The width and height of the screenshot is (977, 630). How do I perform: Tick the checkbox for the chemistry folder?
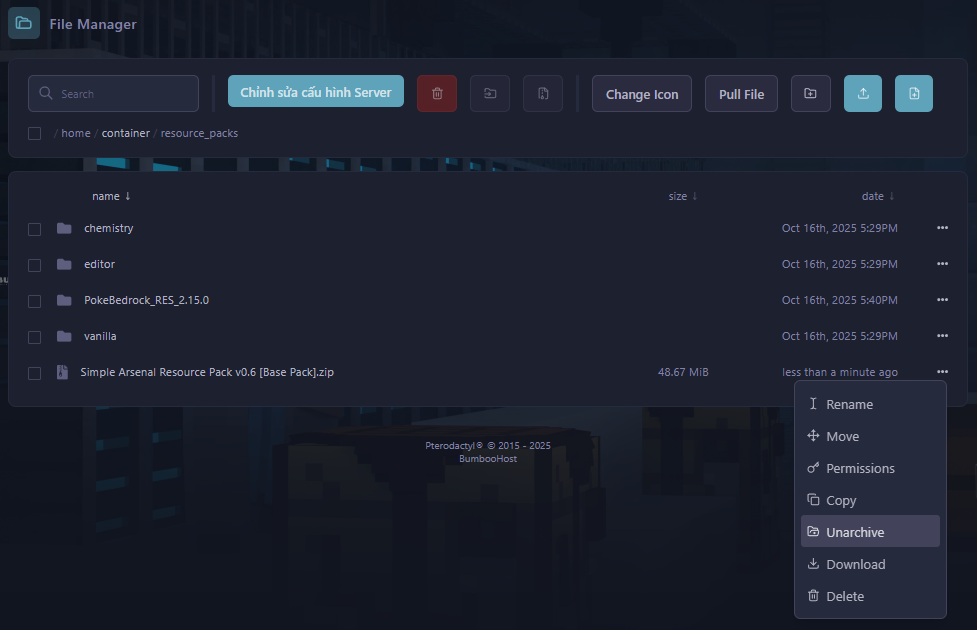click(34, 229)
